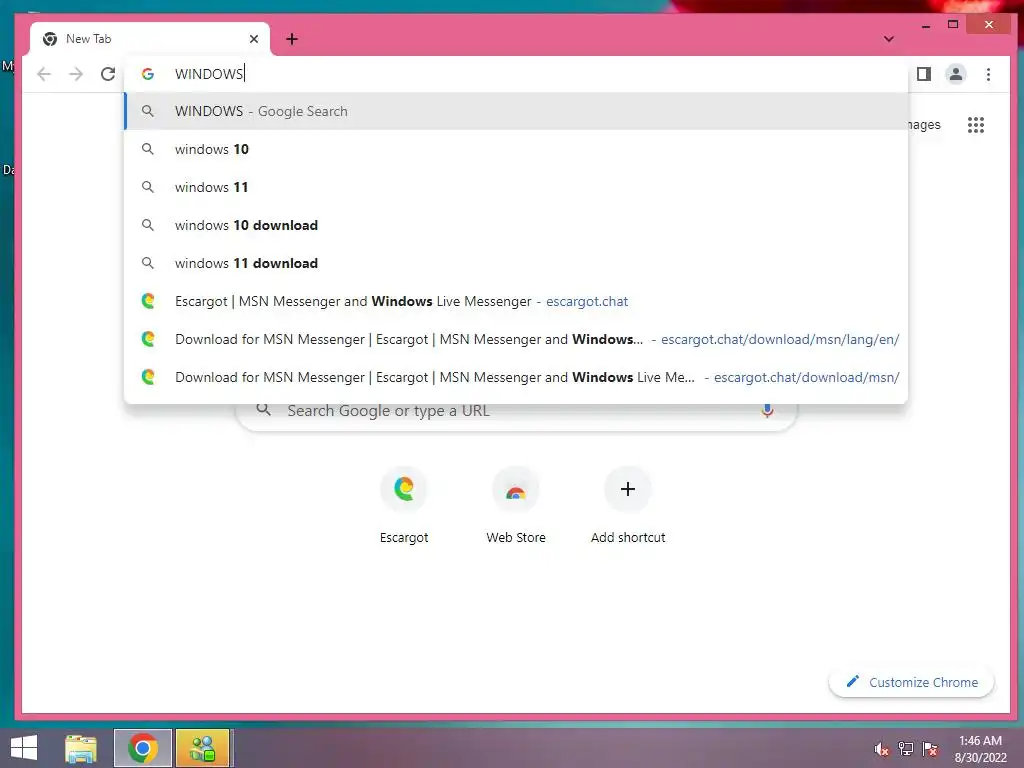Image resolution: width=1024 pixels, height=768 pixels.
Task: Click the voice search microphone
Action: (x=767, y=410)
